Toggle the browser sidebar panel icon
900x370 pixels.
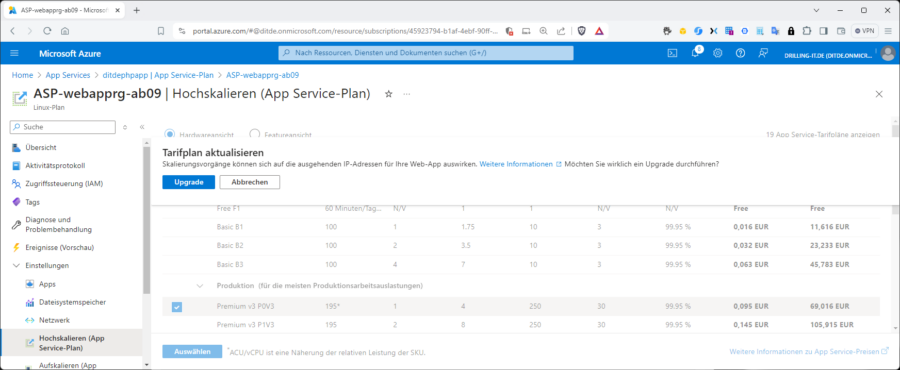(824, 31)
